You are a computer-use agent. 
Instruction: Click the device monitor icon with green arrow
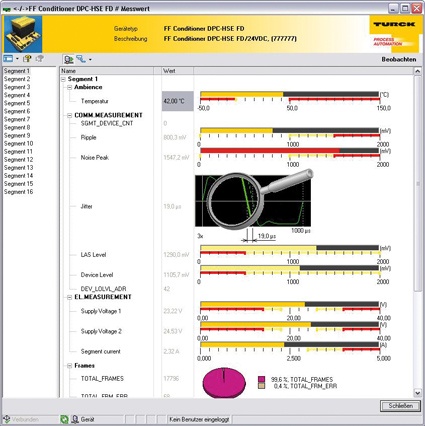click(69, 59)
